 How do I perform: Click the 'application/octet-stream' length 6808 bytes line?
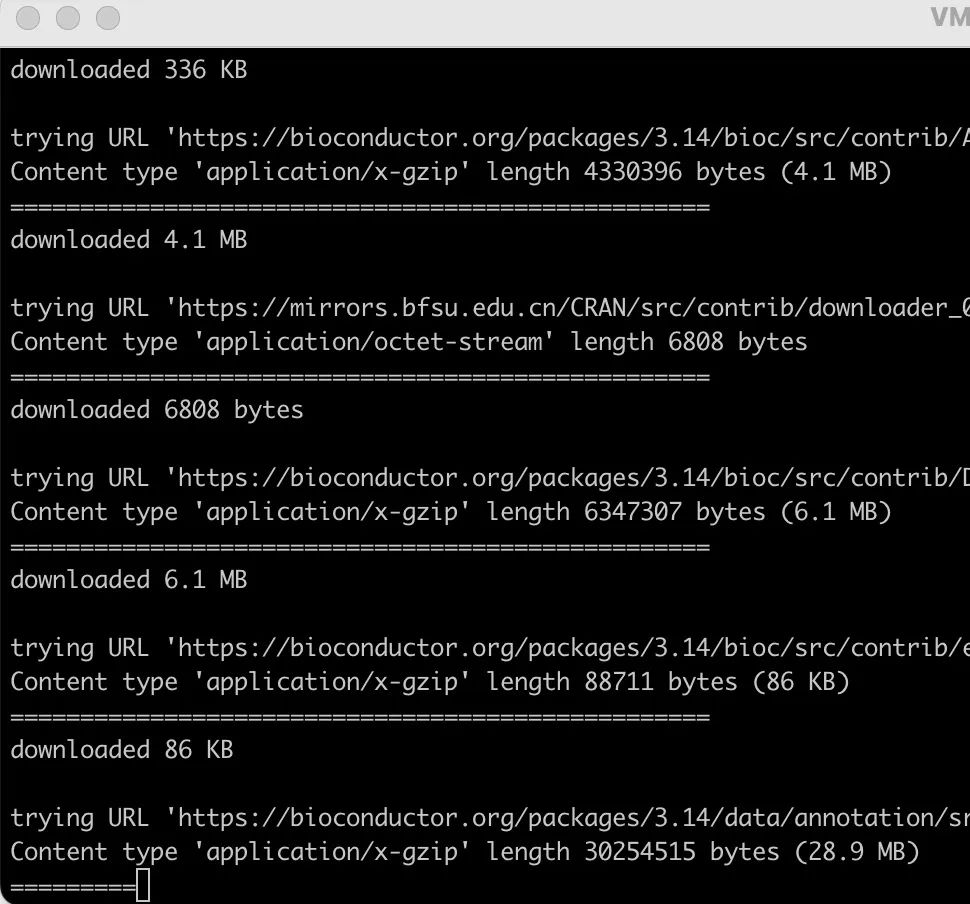tap(409, 342)
